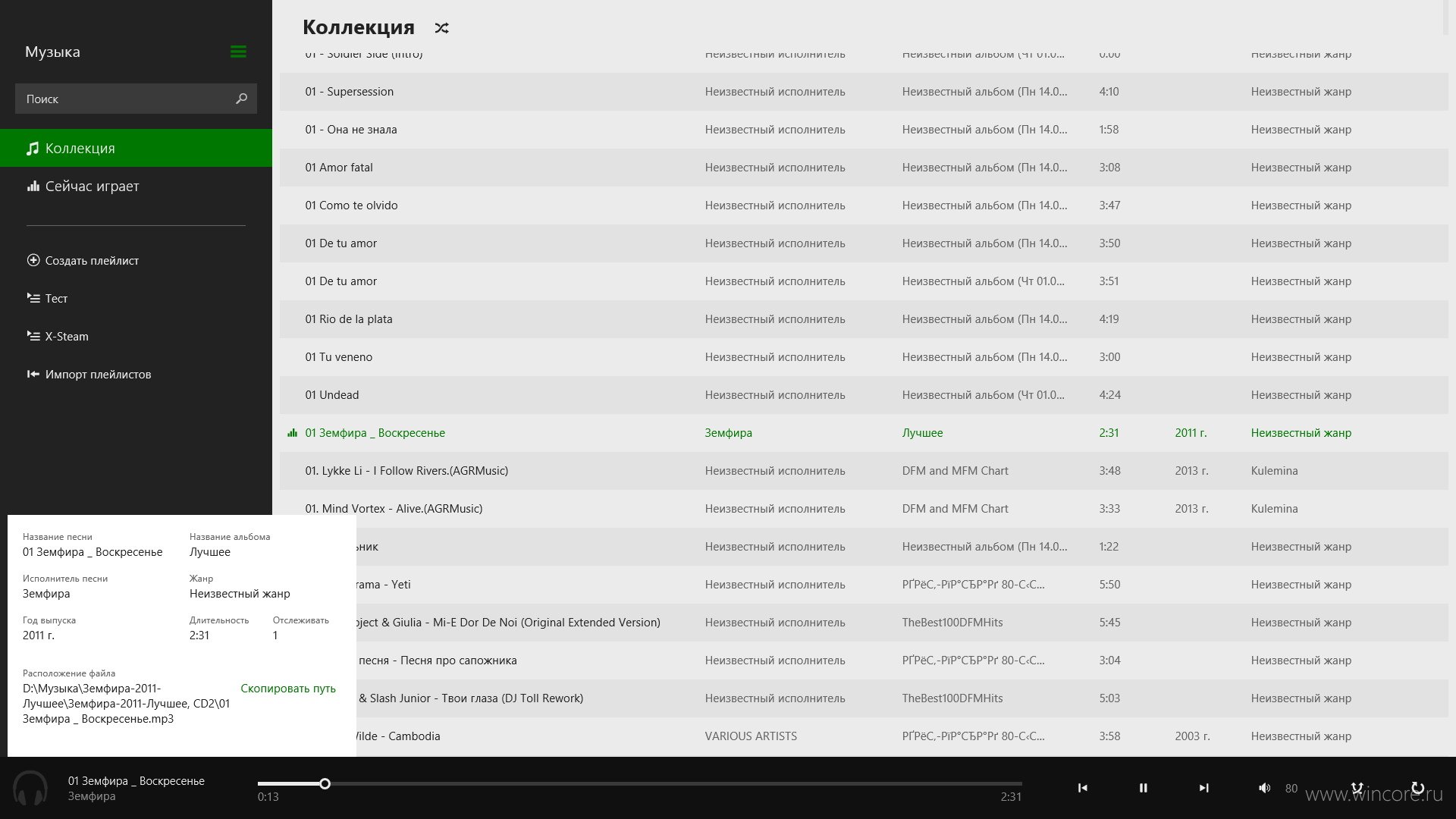
Task: Click DFM and MFM Chart album in Mind Vortex row
Action: (955, 509)
